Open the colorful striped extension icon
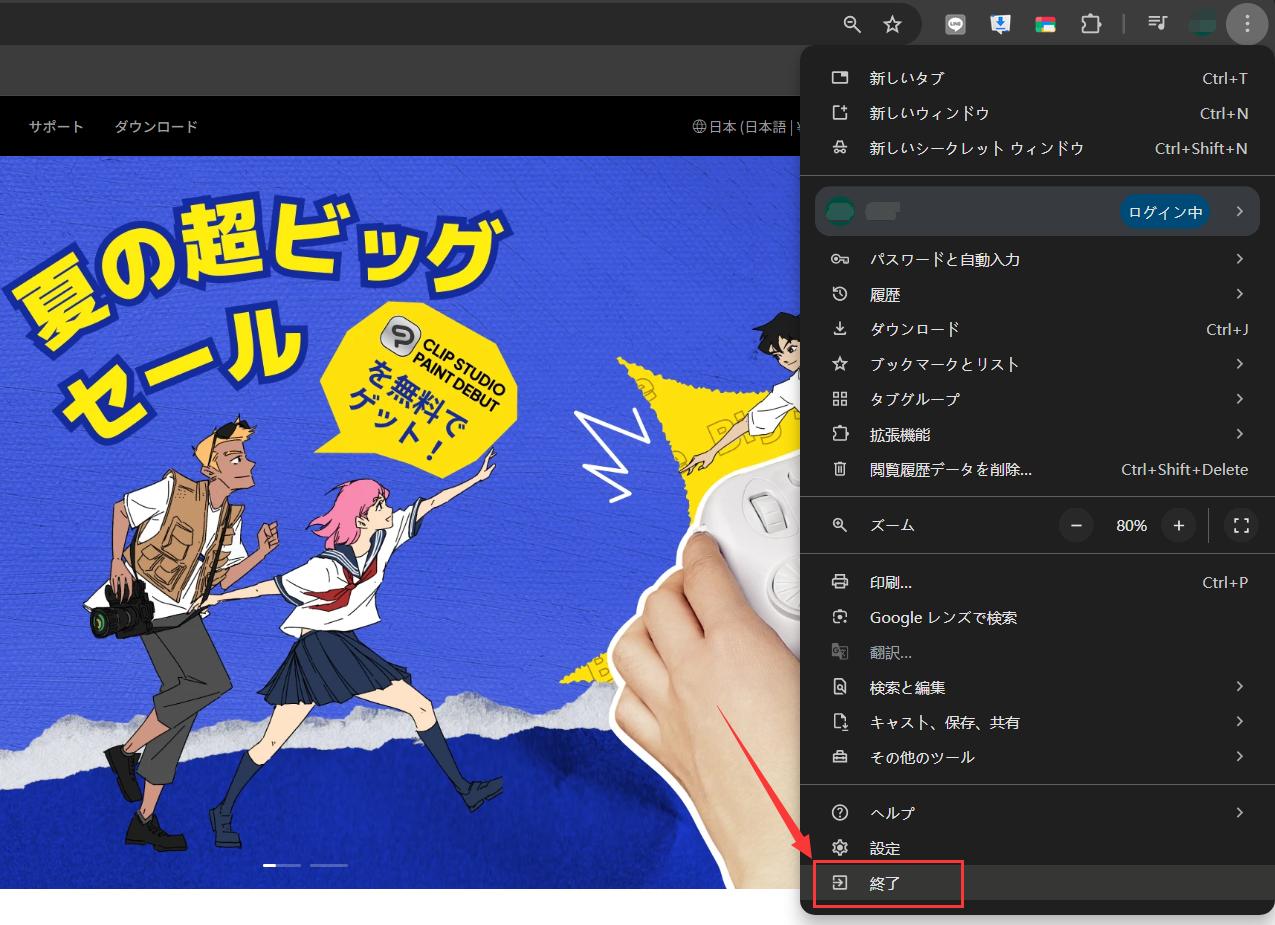 [1045, 24]
